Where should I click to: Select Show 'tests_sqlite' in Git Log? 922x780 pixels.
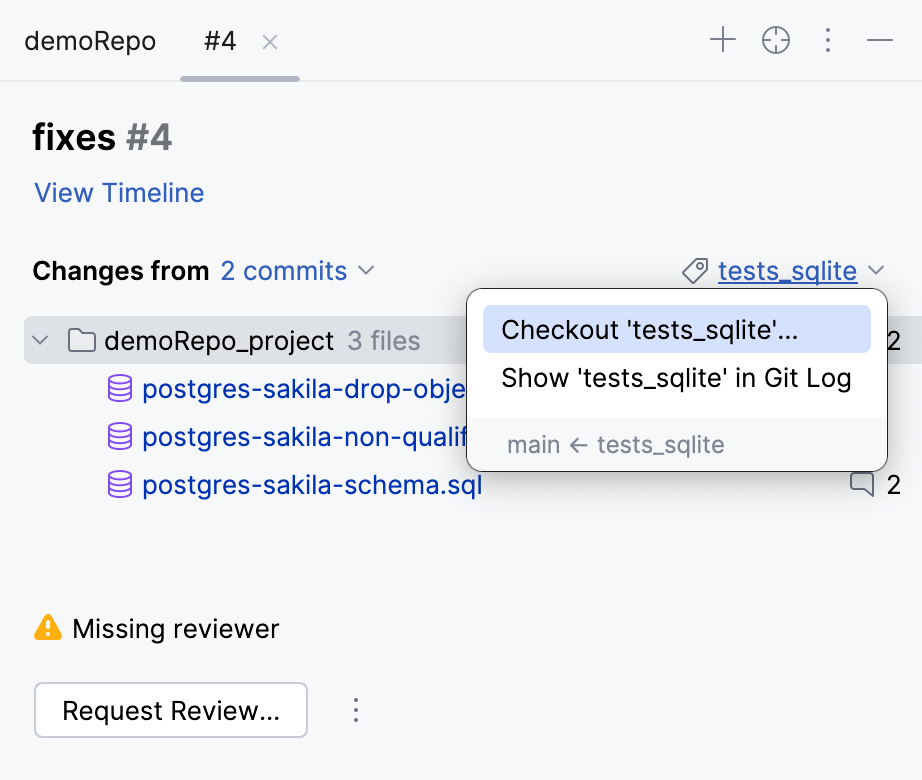(x=676, y=379)
